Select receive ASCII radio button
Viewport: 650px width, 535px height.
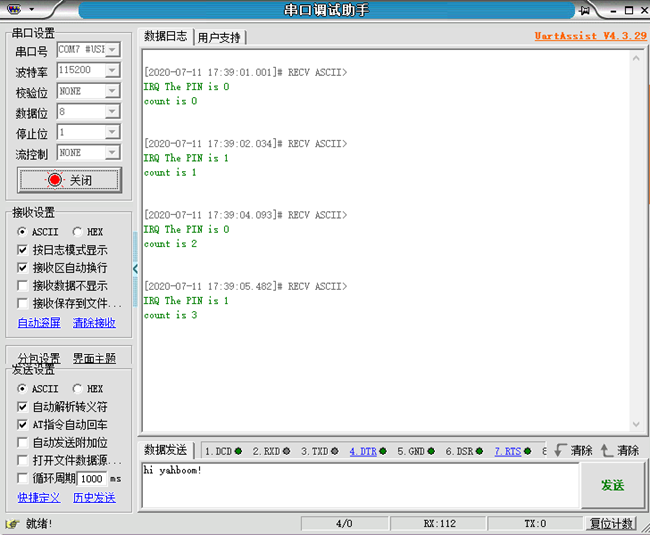click(22, 232)
